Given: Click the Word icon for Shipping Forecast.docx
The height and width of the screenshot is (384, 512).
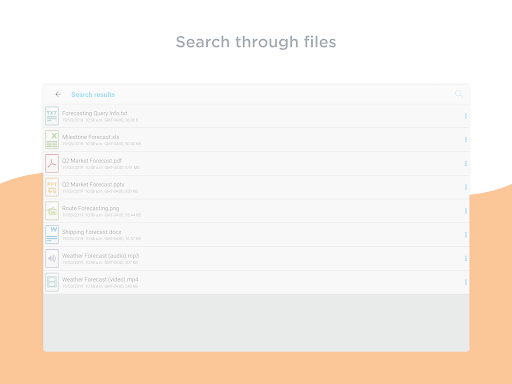Looking at the screenshot, I should tap(52, 234).
